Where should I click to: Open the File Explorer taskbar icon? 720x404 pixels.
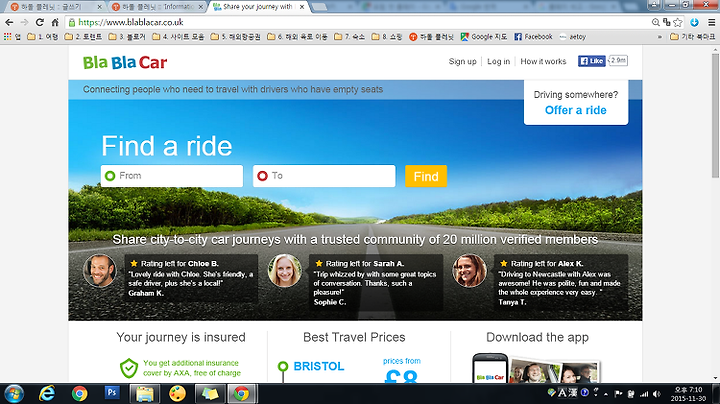[145, 394]
